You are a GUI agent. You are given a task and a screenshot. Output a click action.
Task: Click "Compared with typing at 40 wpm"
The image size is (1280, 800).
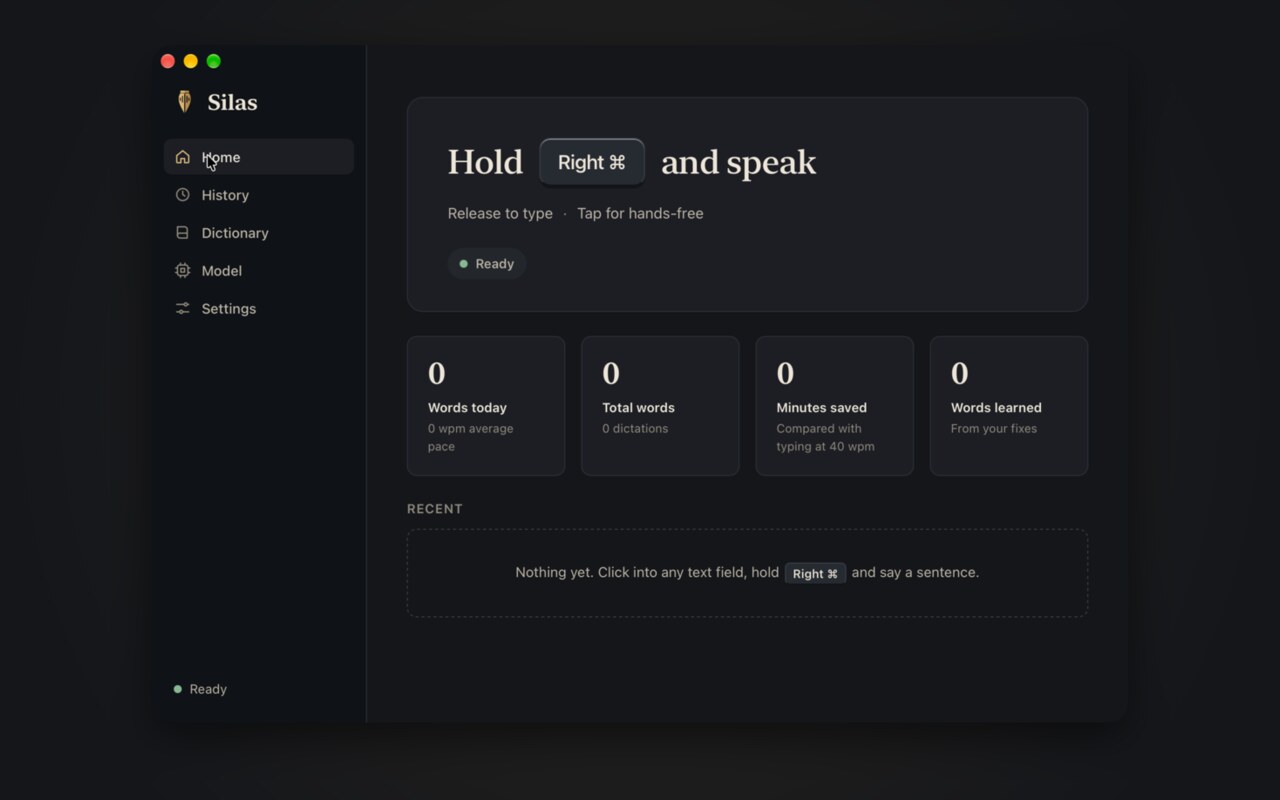[826, 438]
